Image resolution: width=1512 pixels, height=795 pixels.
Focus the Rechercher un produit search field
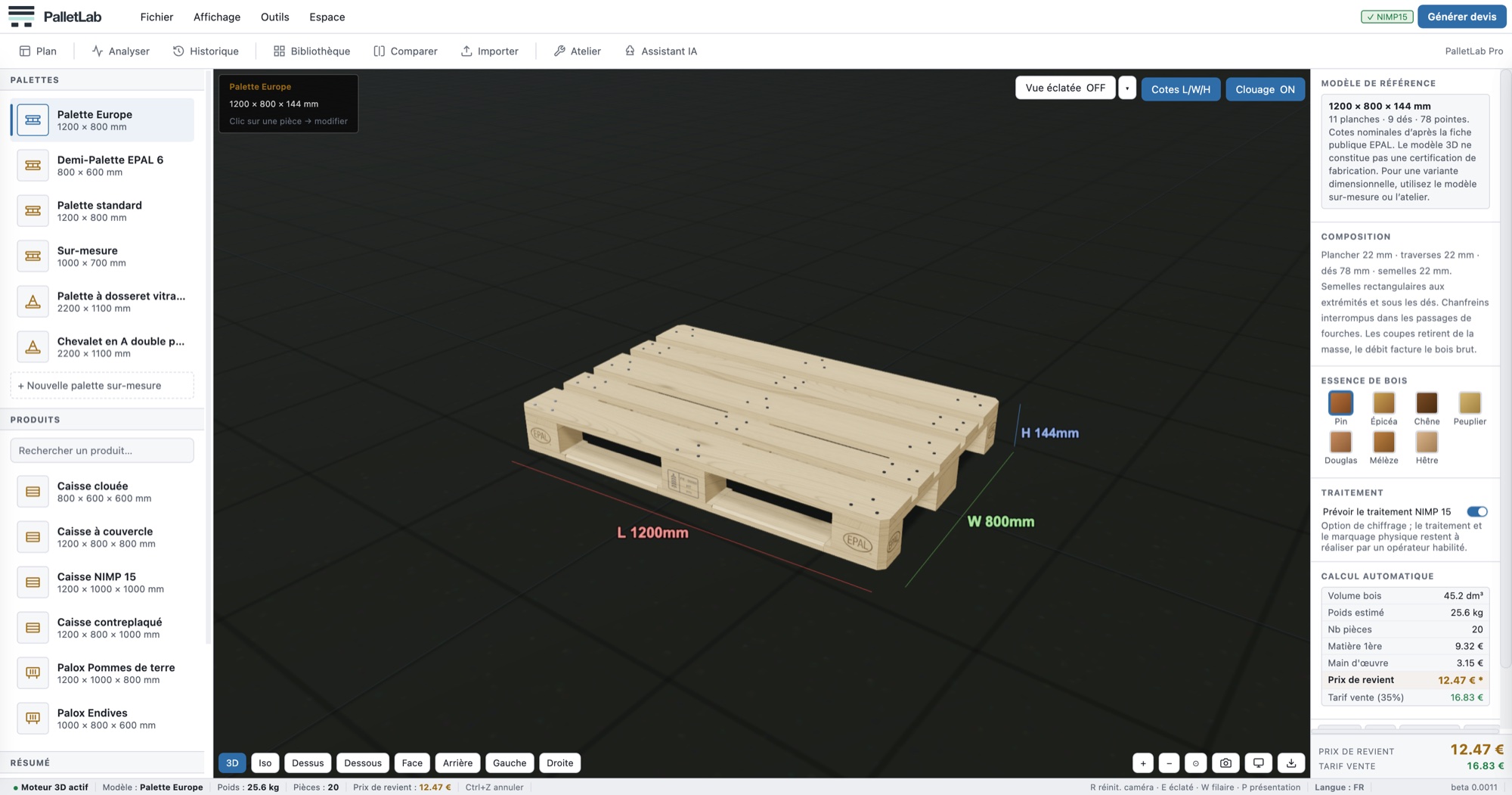tap(102, 451)
